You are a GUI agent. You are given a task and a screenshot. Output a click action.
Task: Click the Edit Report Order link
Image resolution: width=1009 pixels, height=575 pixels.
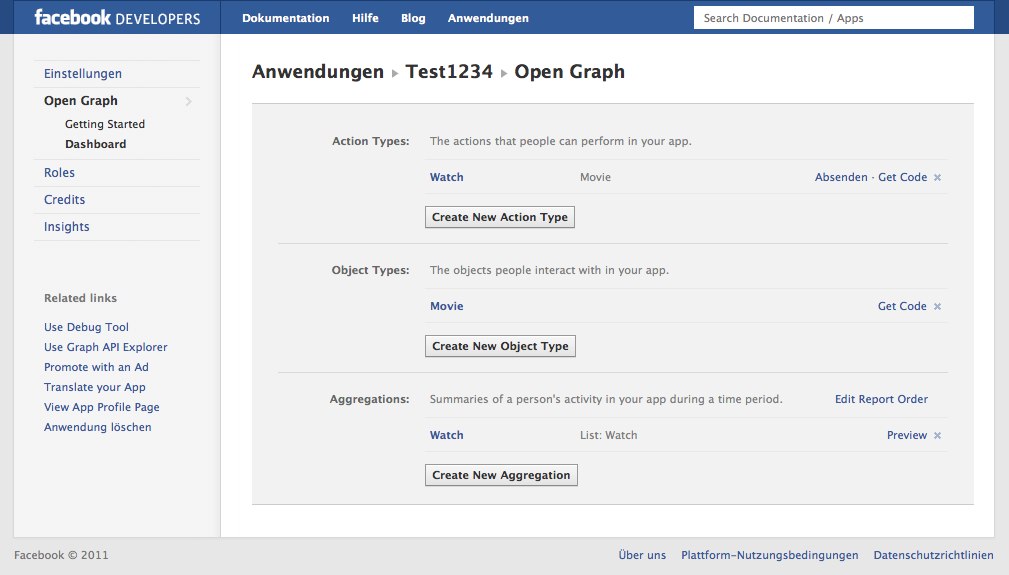[882, 399]
